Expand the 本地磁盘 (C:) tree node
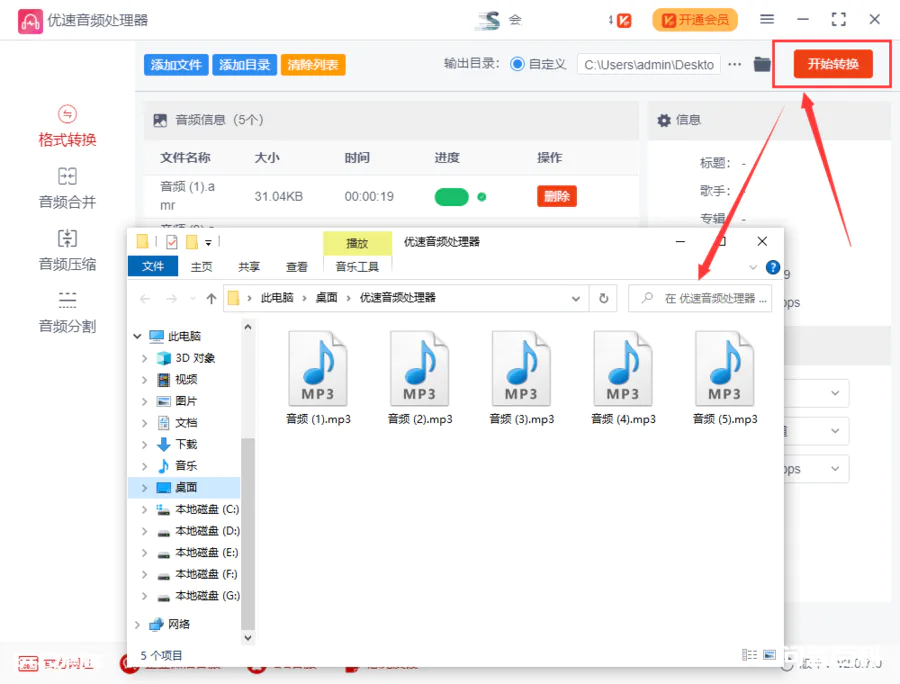This screenshot has width=900, height=684. click(145, 510)
